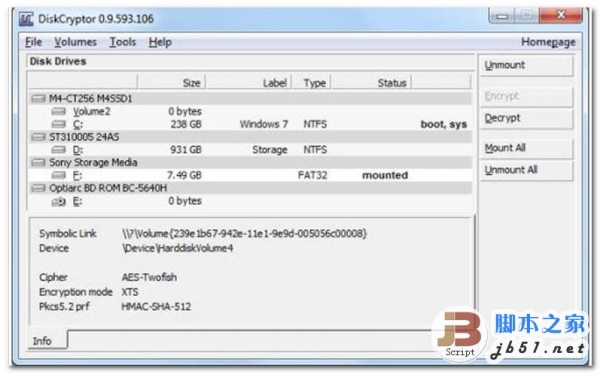This screenshot has height=374, width=600.
Task: Click the 7.49 GB size value
Action: point(184,175)
